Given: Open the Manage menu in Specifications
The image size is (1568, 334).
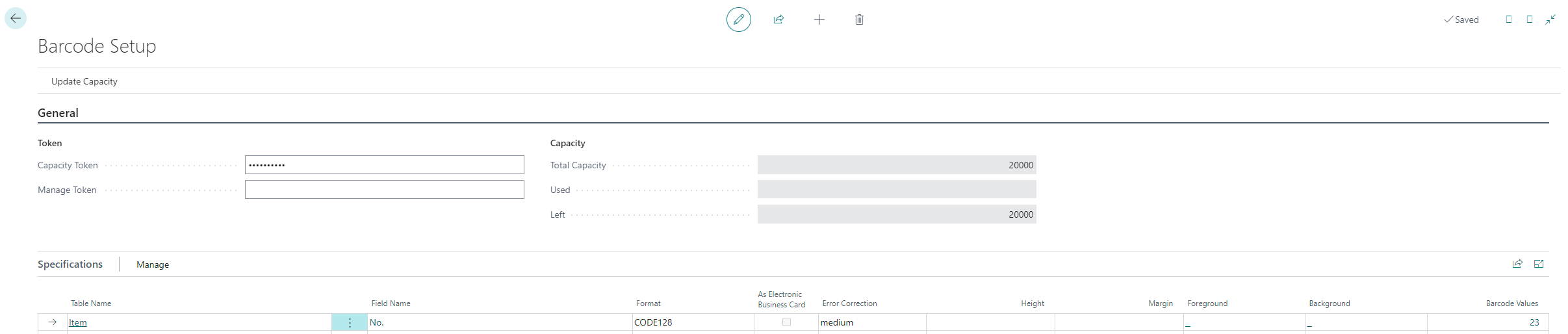Looking at the screenshot, I should (153, 264).
